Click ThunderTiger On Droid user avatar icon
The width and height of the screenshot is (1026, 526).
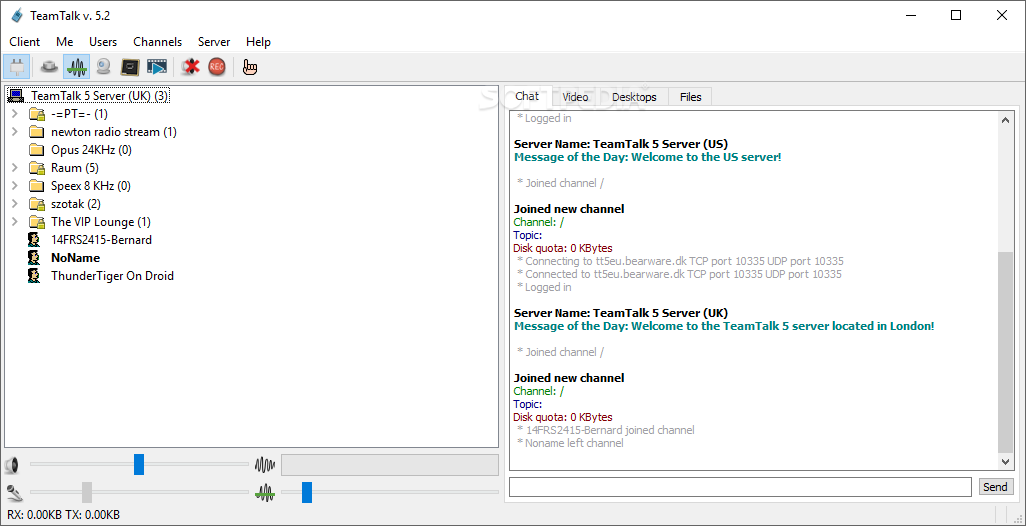pos(34,275)
